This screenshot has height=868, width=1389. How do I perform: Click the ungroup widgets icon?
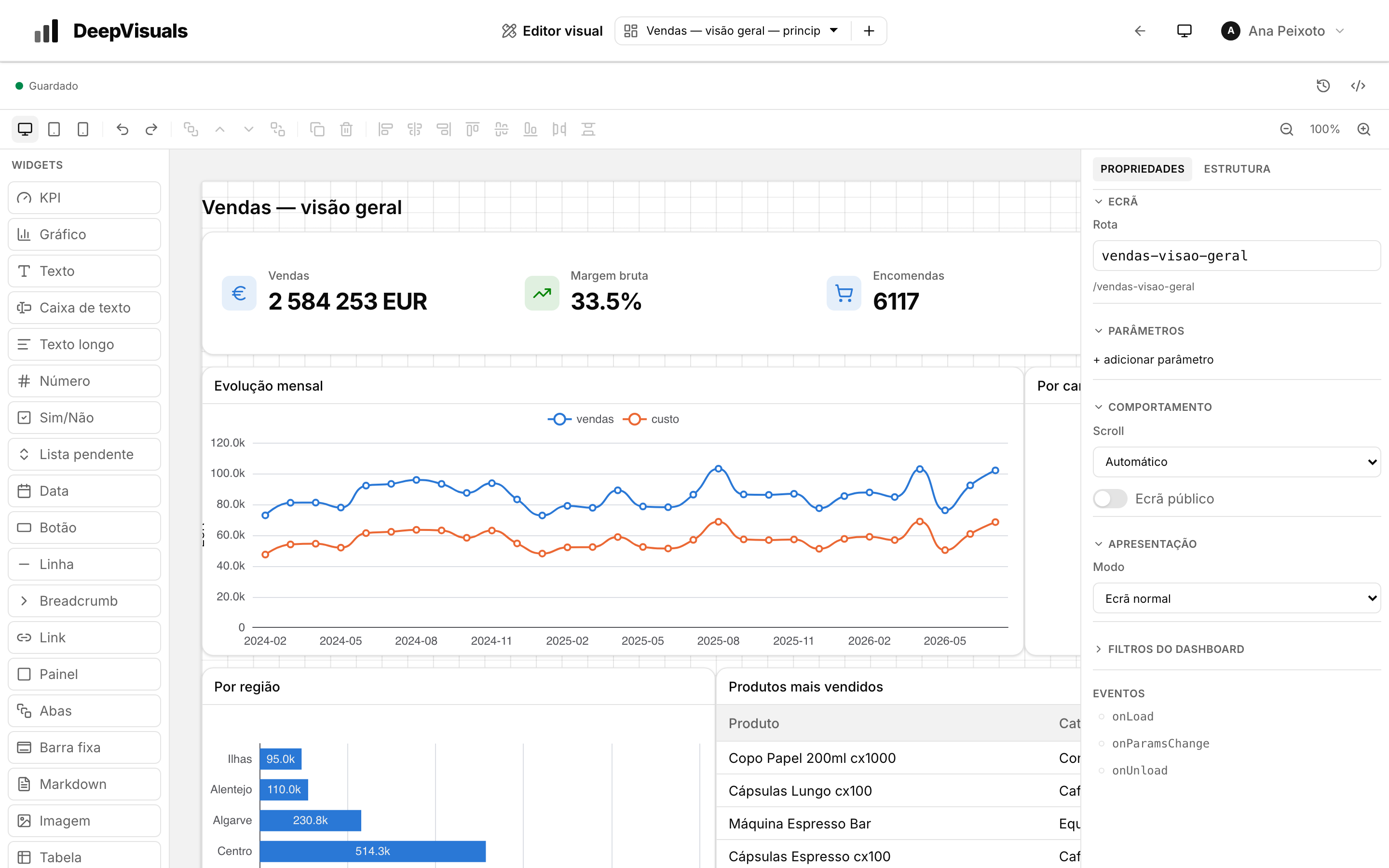(x=278, y=129)
